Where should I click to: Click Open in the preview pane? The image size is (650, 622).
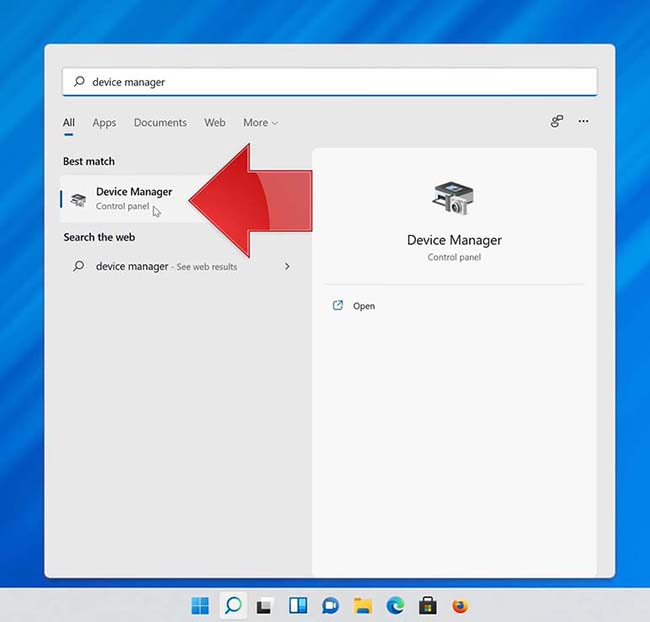click(x=364, y=306)
